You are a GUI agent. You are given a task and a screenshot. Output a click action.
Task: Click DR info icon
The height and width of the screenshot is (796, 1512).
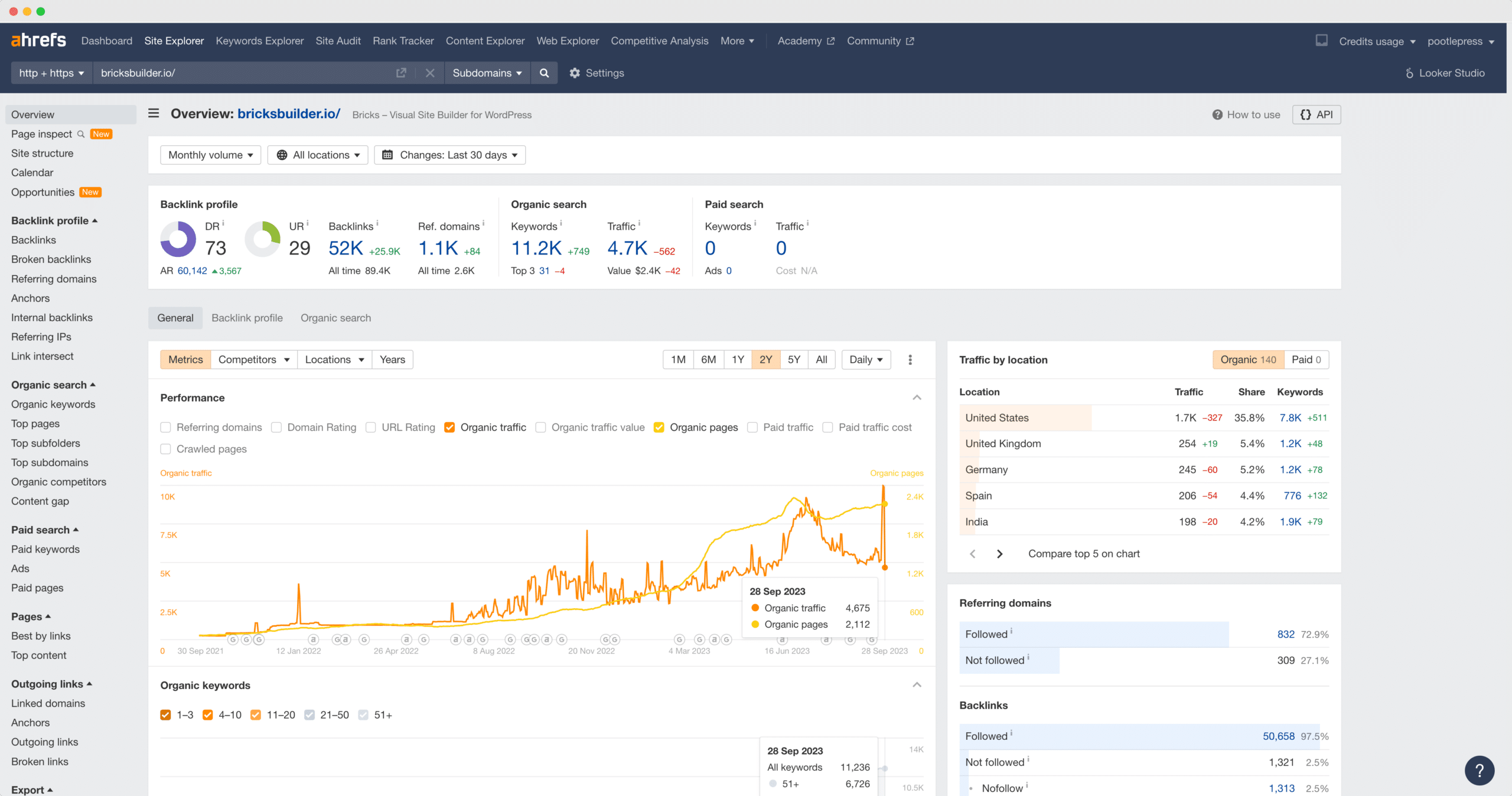223,223
